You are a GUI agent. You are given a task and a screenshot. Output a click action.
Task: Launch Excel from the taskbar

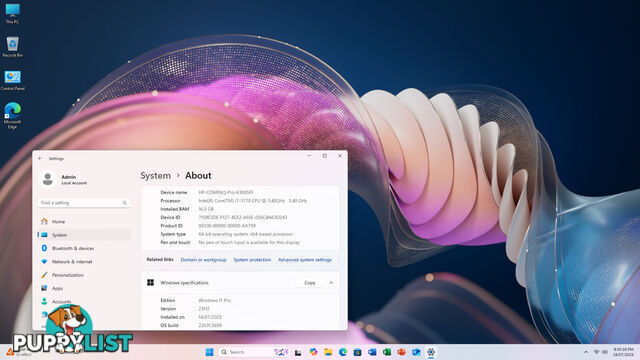[387, 352]
